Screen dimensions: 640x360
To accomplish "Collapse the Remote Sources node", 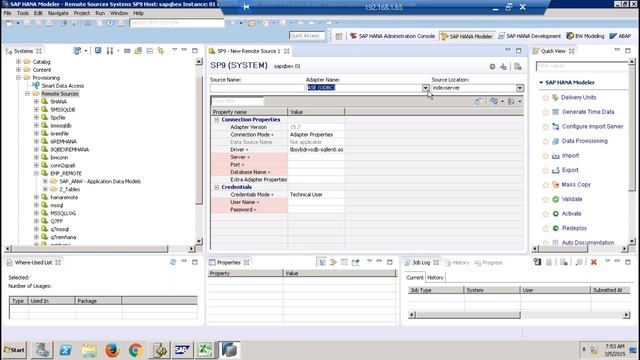I will [x=27, y=93].
